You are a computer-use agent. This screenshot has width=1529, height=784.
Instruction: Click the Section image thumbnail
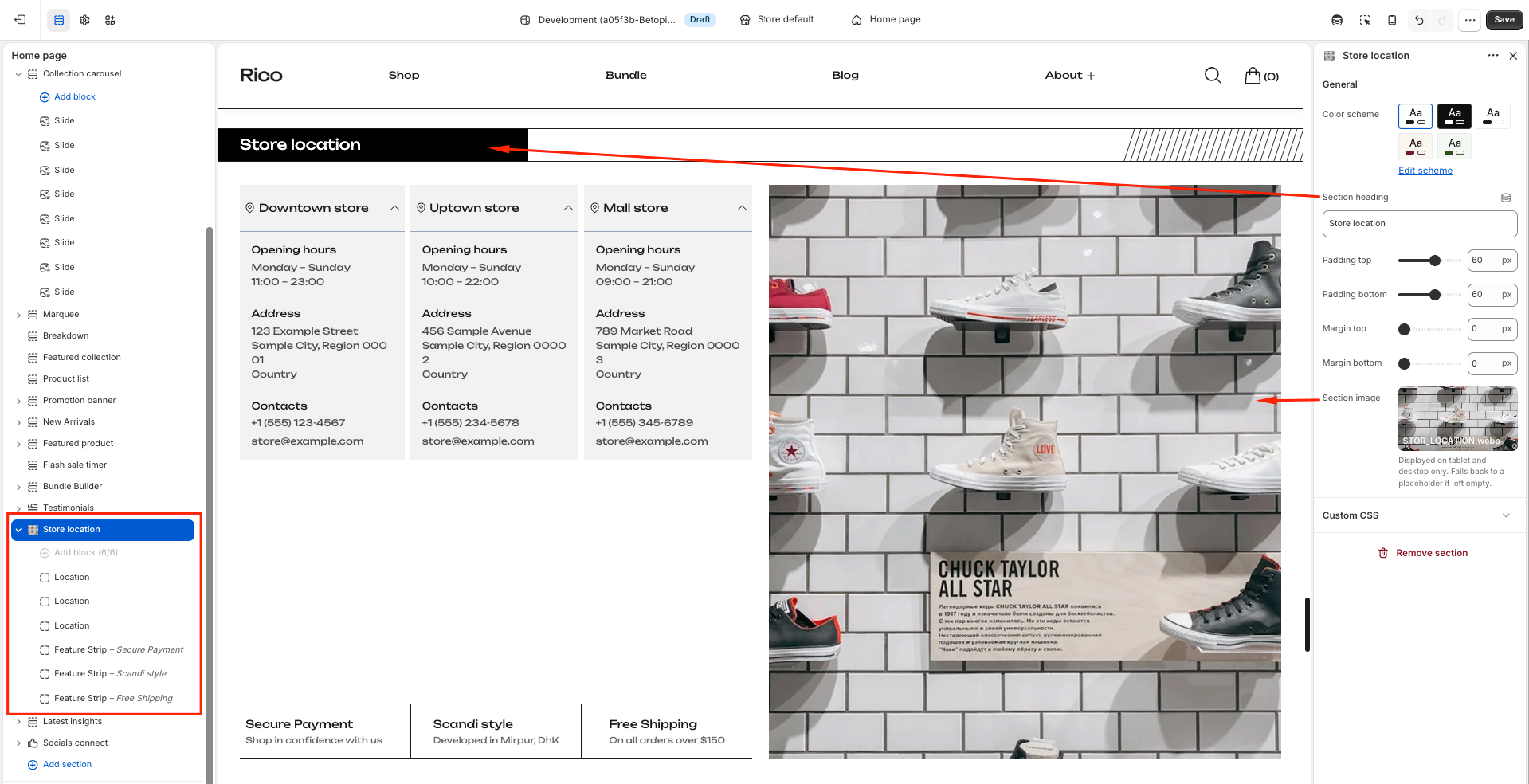tap(1457, 419)
